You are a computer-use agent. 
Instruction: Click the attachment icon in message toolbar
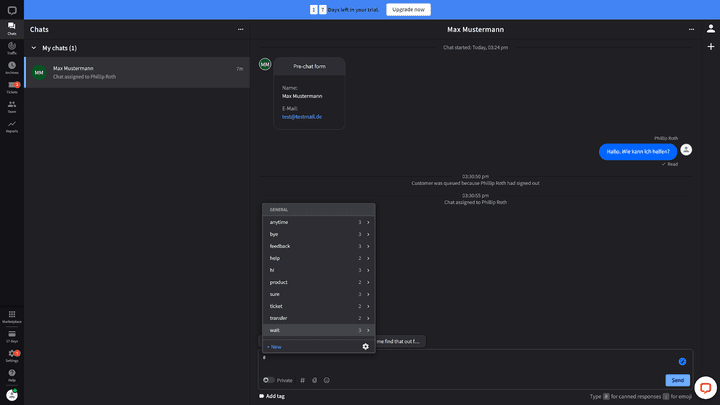click(314, 380)
